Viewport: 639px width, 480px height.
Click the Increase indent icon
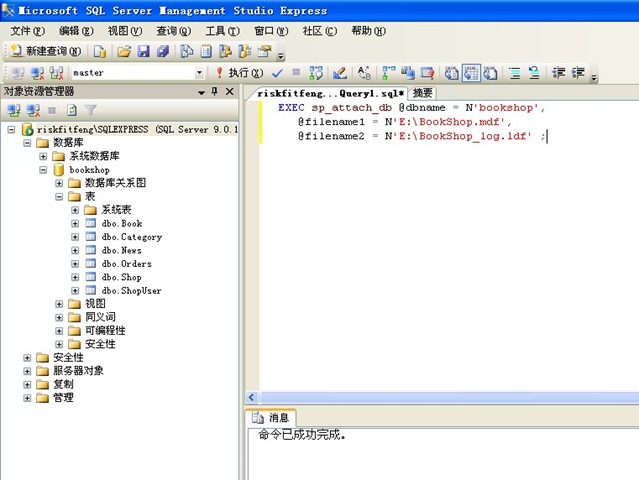coord(578,73)
